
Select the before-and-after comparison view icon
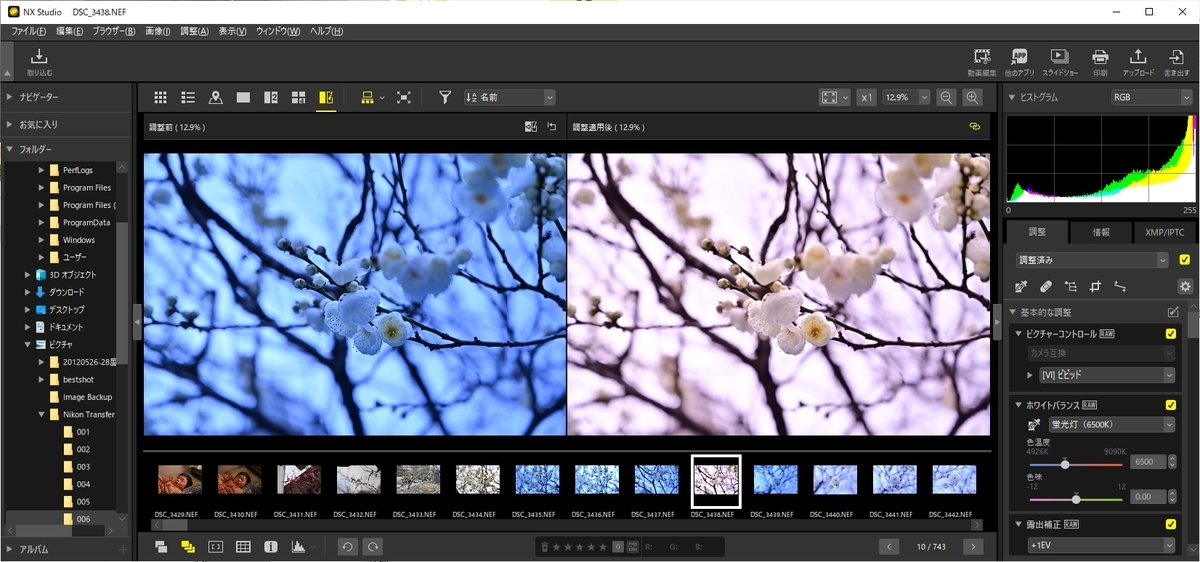click(326, 97)
